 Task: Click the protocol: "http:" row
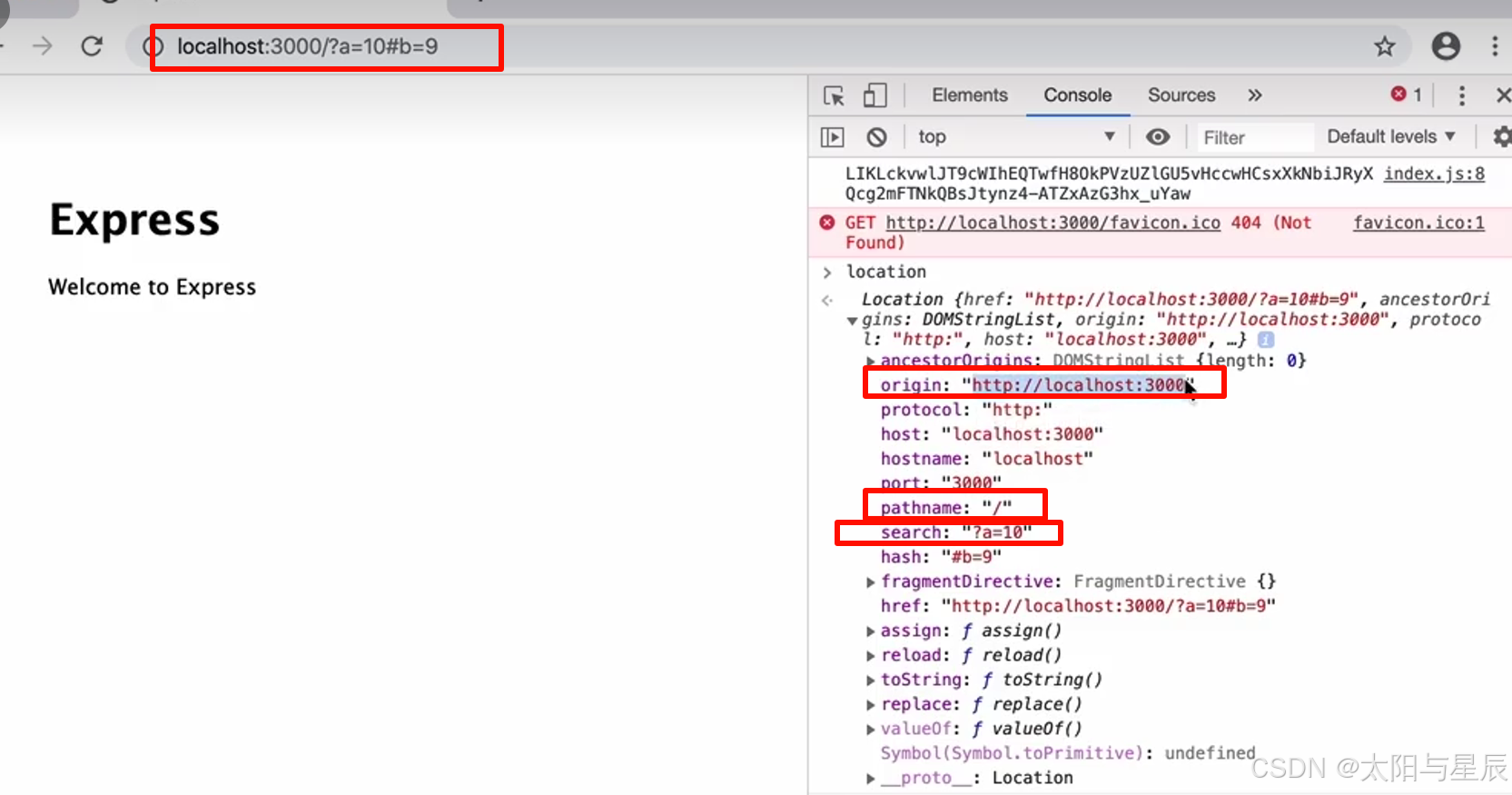pos(966,410)
